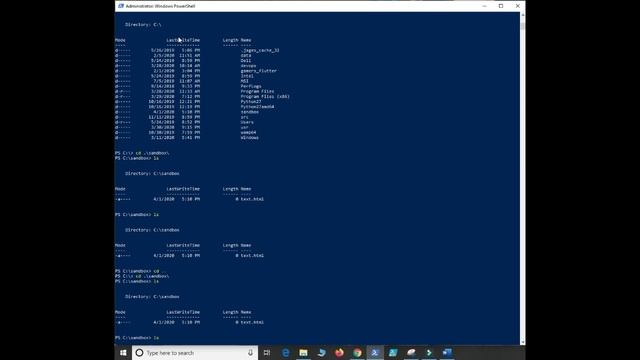Close the PowerShell window
Image resolution: width=640 pixels, height=360 pixels.
tap(518, 6)
